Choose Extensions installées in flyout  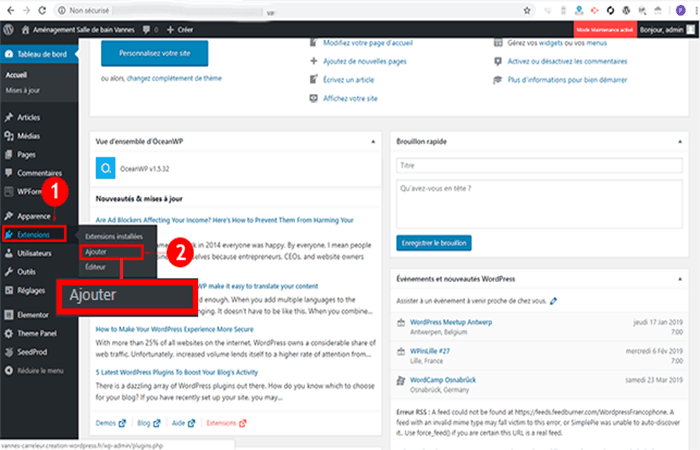click(x=114, y=236)
